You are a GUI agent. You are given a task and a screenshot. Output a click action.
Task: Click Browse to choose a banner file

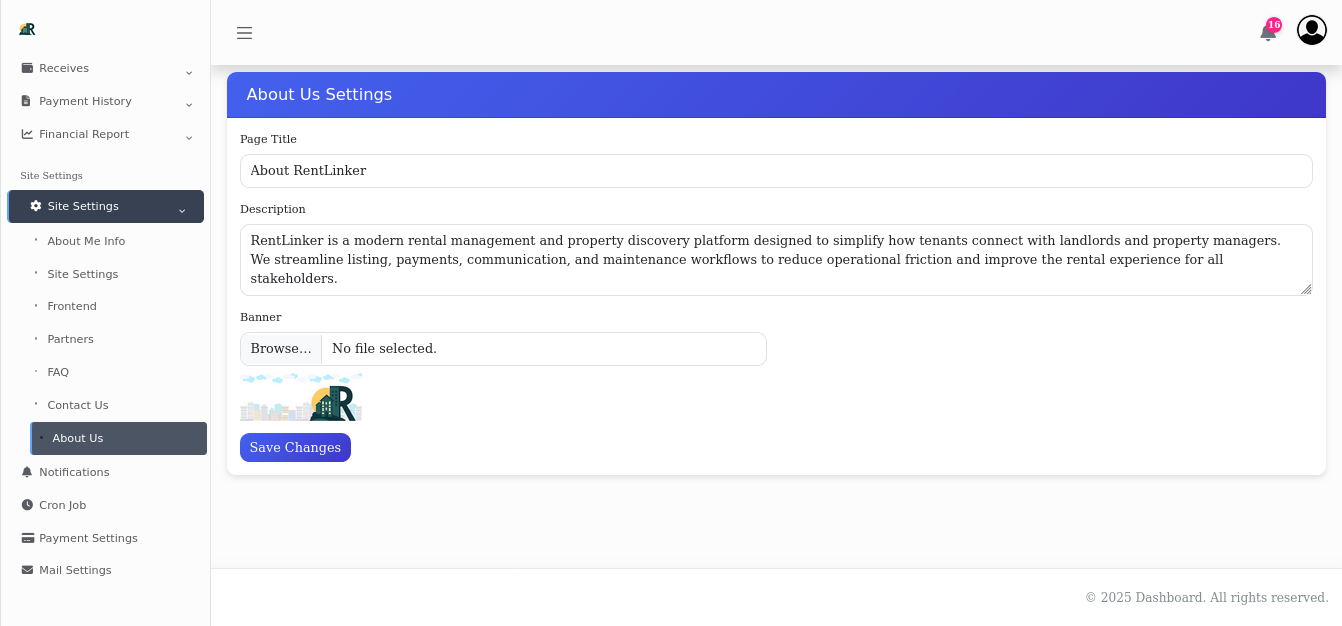click(x=280, y=348)
